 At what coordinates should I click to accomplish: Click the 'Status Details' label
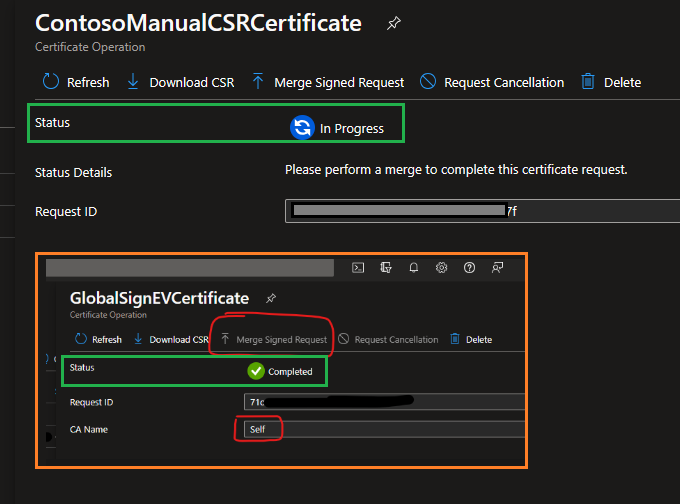[73, 173]
